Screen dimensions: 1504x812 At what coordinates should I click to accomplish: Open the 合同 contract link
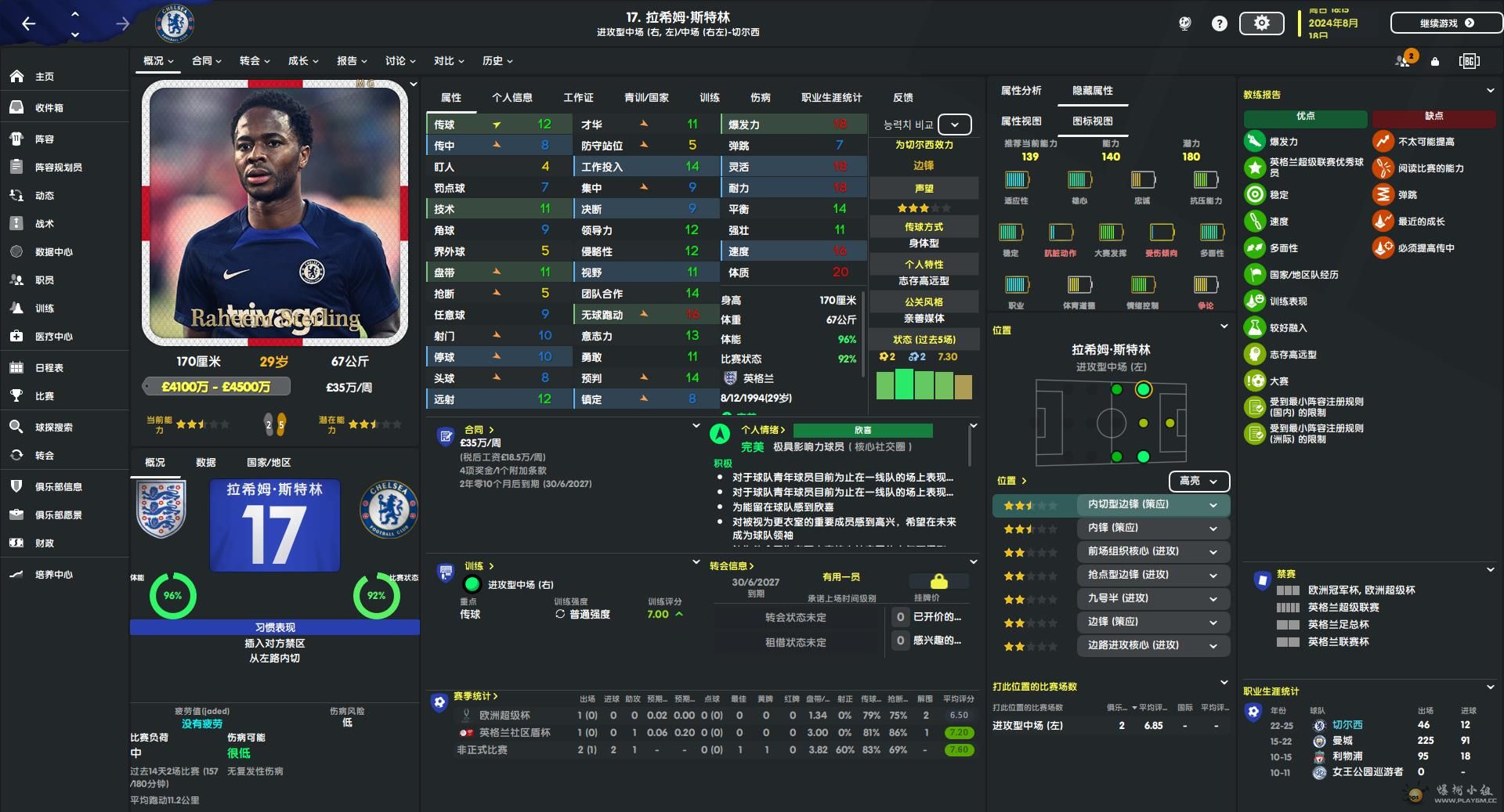pyautogui.click(x=479, y=430)
